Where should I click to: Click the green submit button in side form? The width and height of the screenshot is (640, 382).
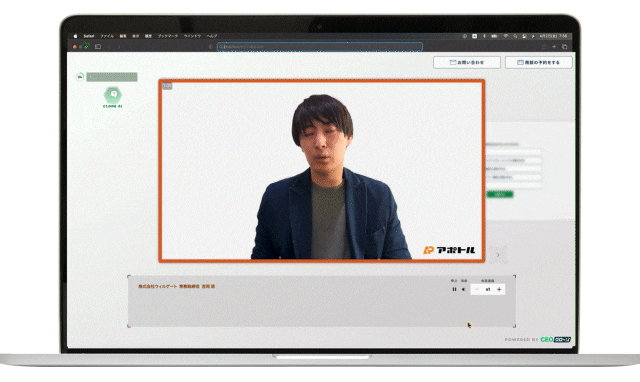(500, 194)
